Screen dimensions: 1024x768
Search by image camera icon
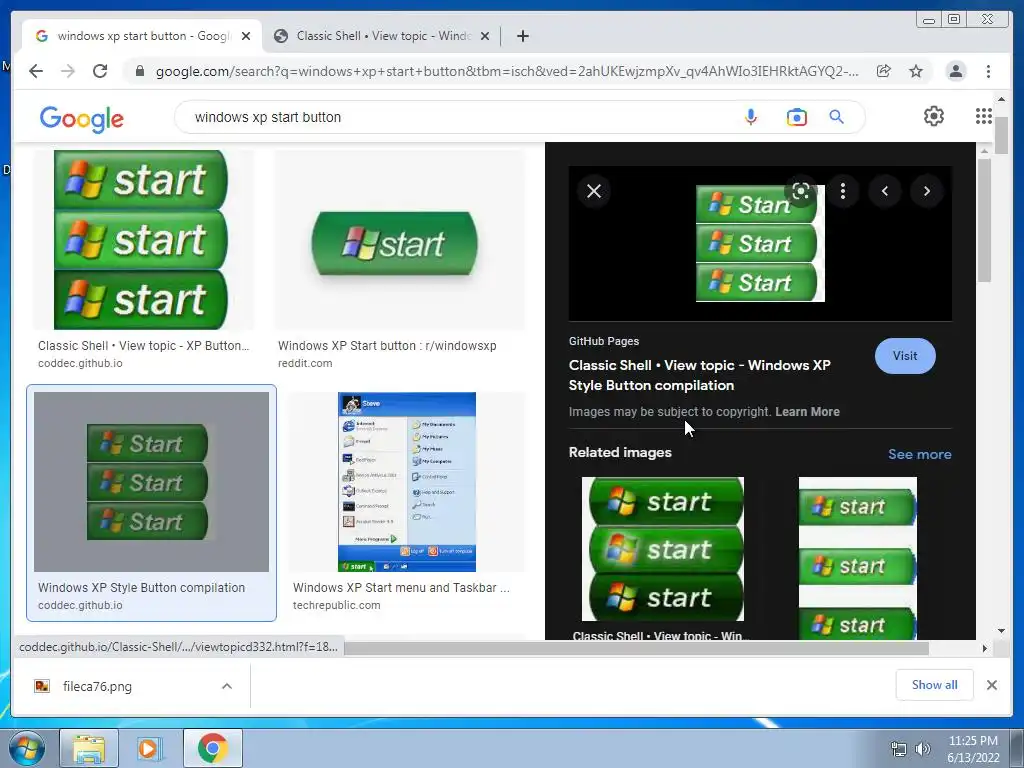point(797,118)
